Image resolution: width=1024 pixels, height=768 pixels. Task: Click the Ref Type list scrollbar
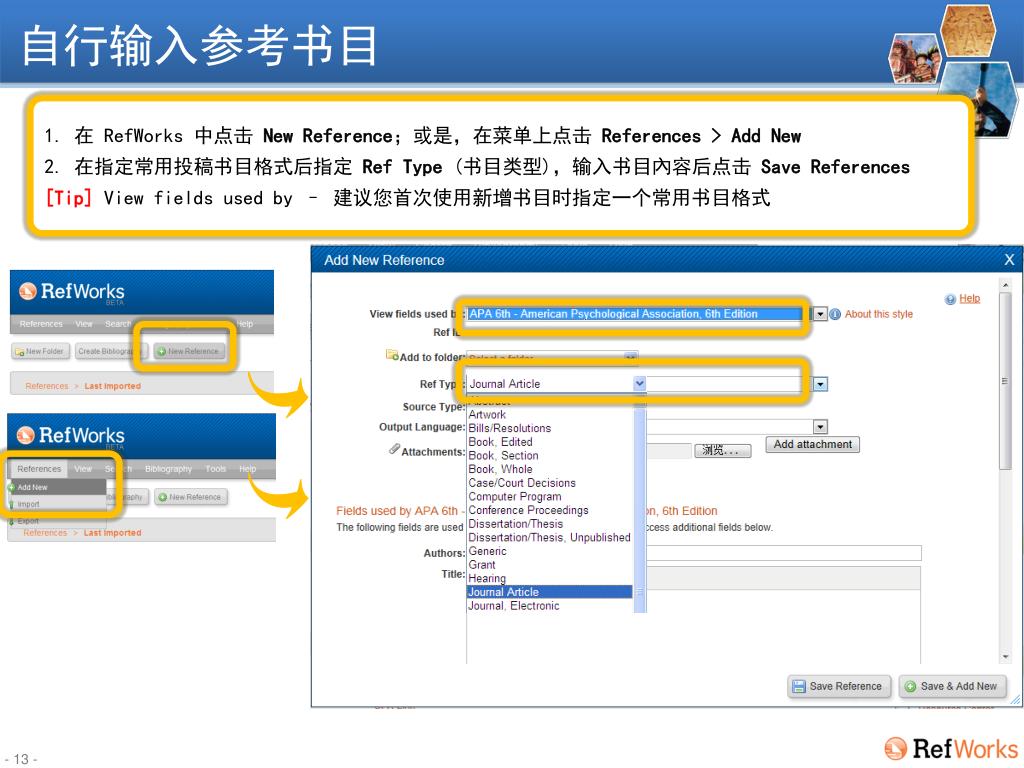pyautogui.click(x=639, y=510)
